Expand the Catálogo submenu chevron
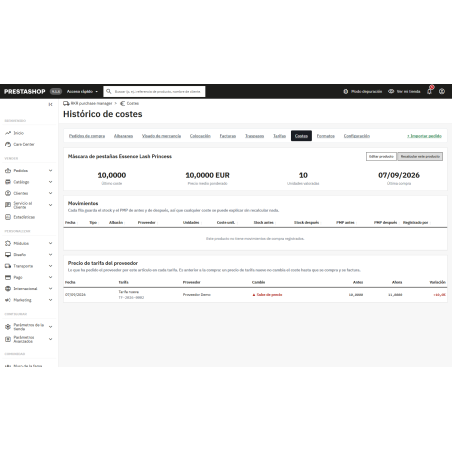Screen dimensions: 452x452 [x=51, y=182]
